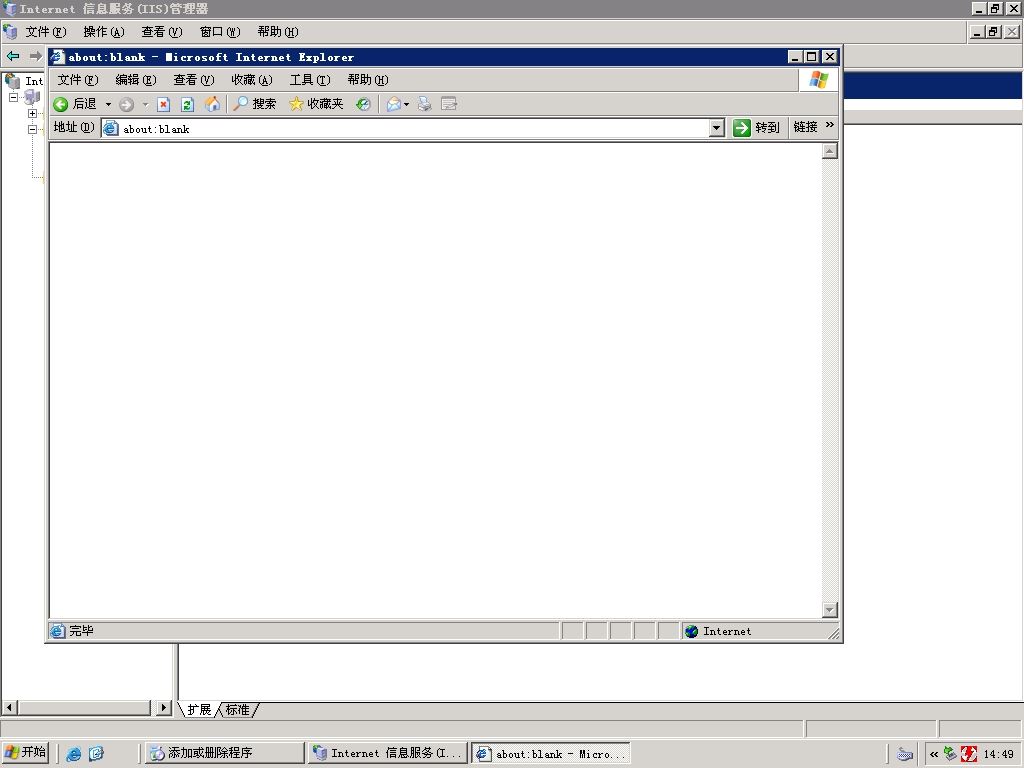Launch Internet Explorer from quick launch
The width and height of the screenshot is (1024, 768).
(x=74, y=754)
